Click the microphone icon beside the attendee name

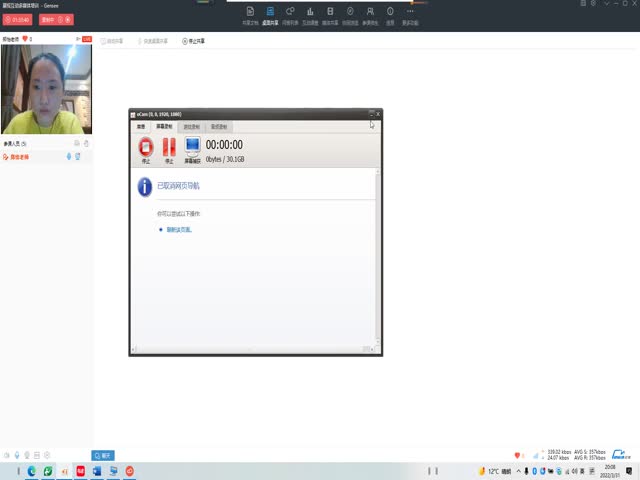68,156
